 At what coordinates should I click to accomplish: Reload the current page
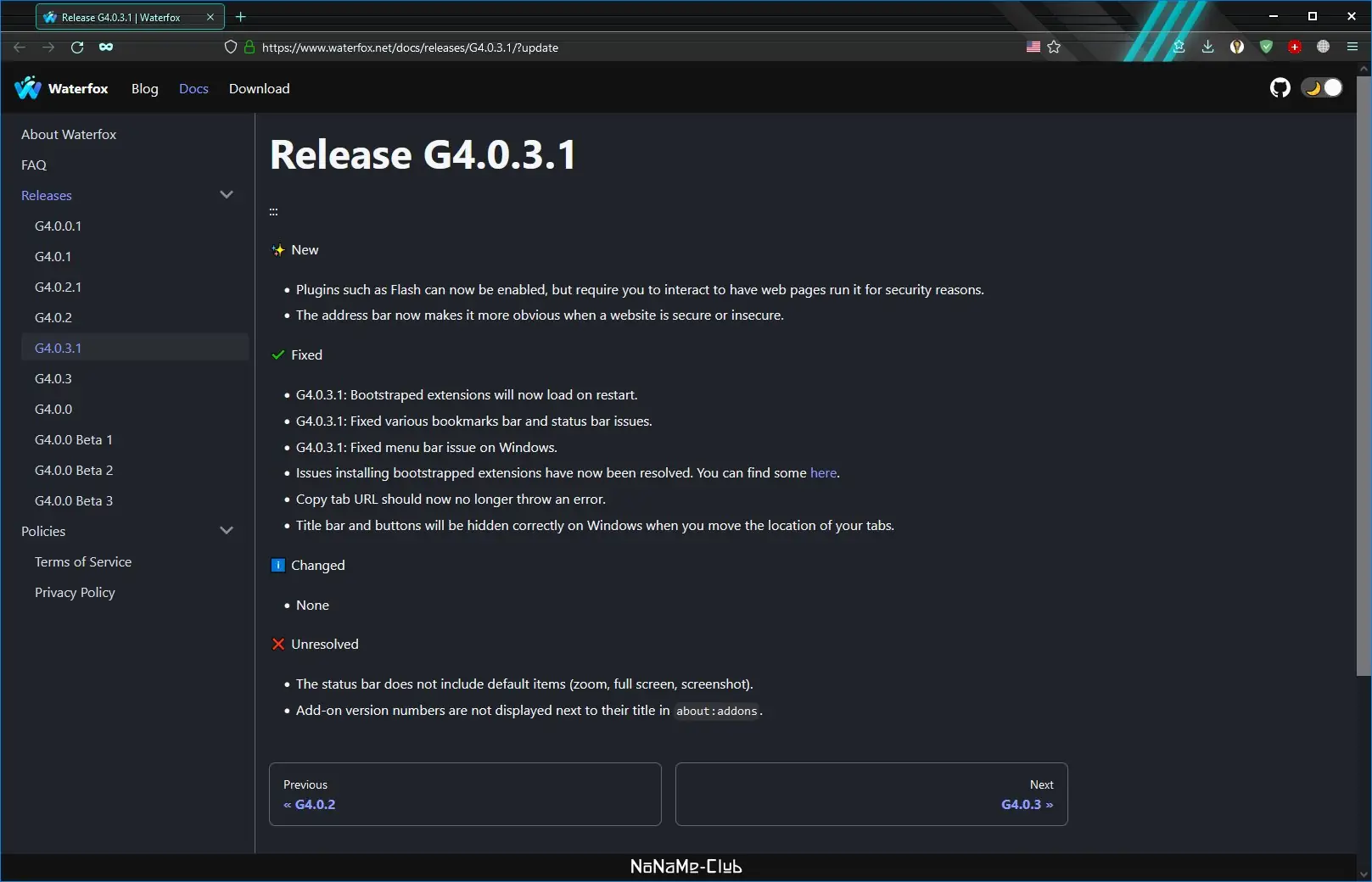coord(77,47)
